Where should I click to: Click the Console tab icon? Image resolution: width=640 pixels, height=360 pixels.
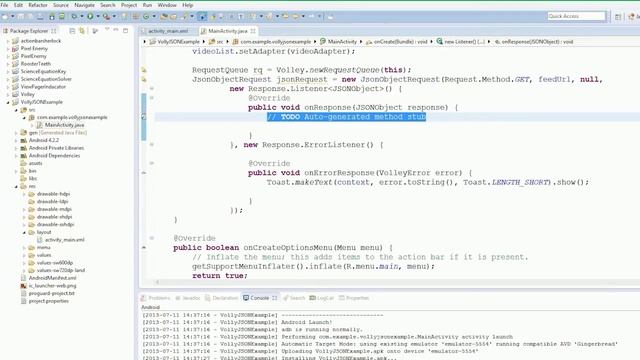pyautogui.click(x=246, y=298)
